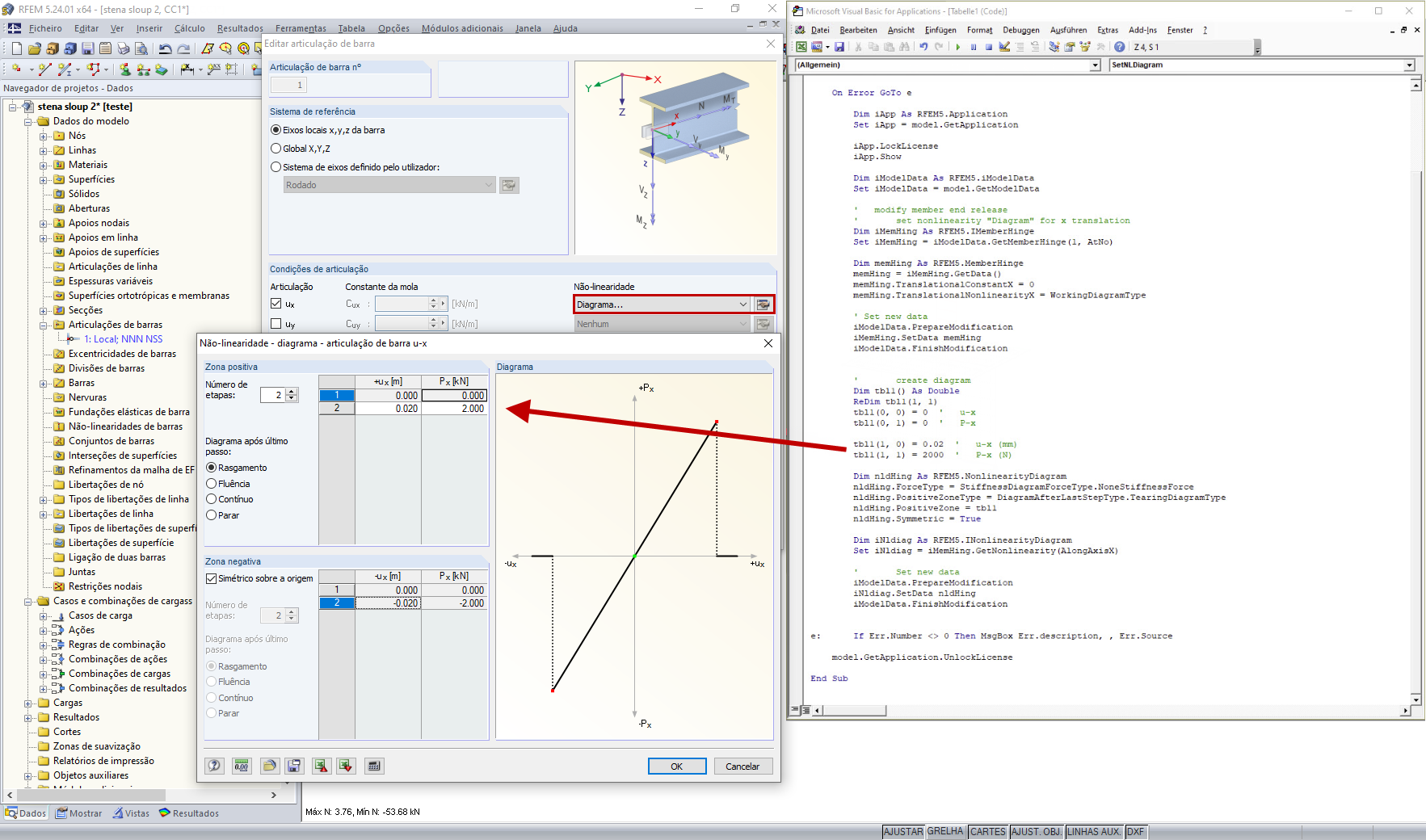Click the units and decimals icon in dialog
The height and width of the screenshot is (840, 1426).
coord(241,766)
